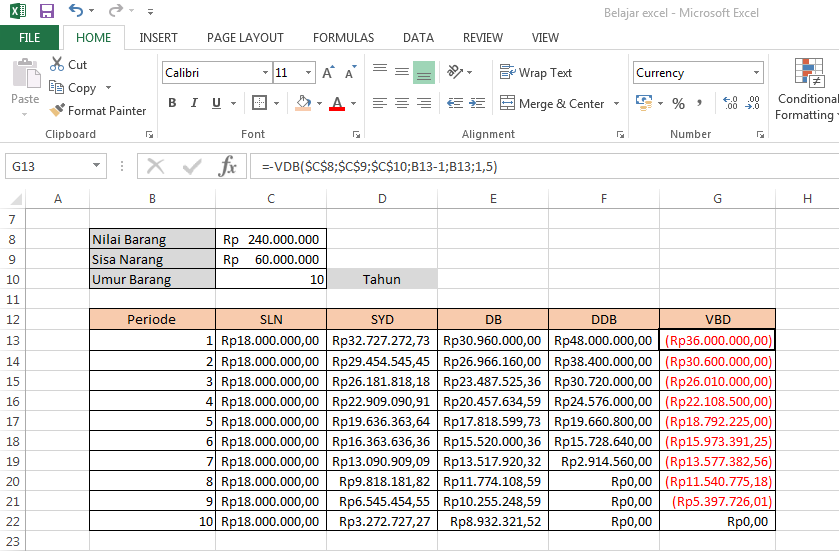Click the Font Color red A icon
Image resolution: width=839 pixels, height=551 pixels.
tap(337, 103)
